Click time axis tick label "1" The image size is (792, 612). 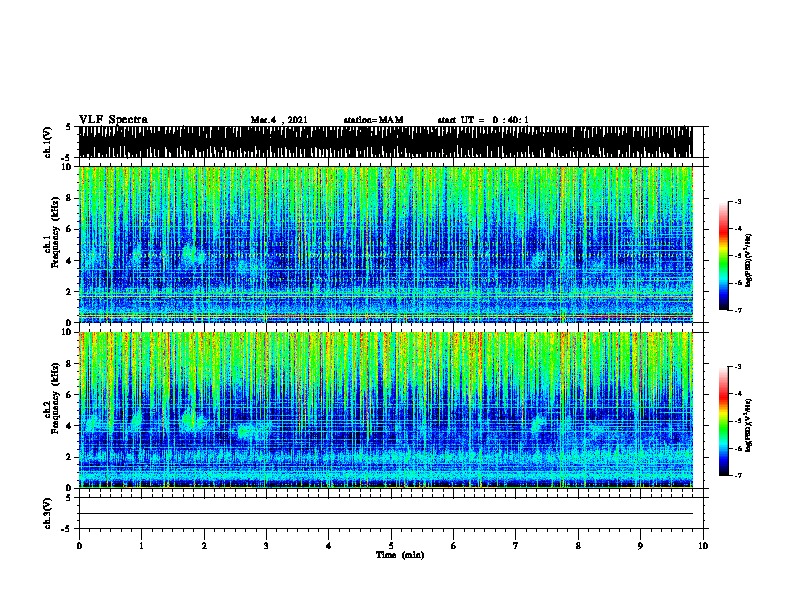141,545
